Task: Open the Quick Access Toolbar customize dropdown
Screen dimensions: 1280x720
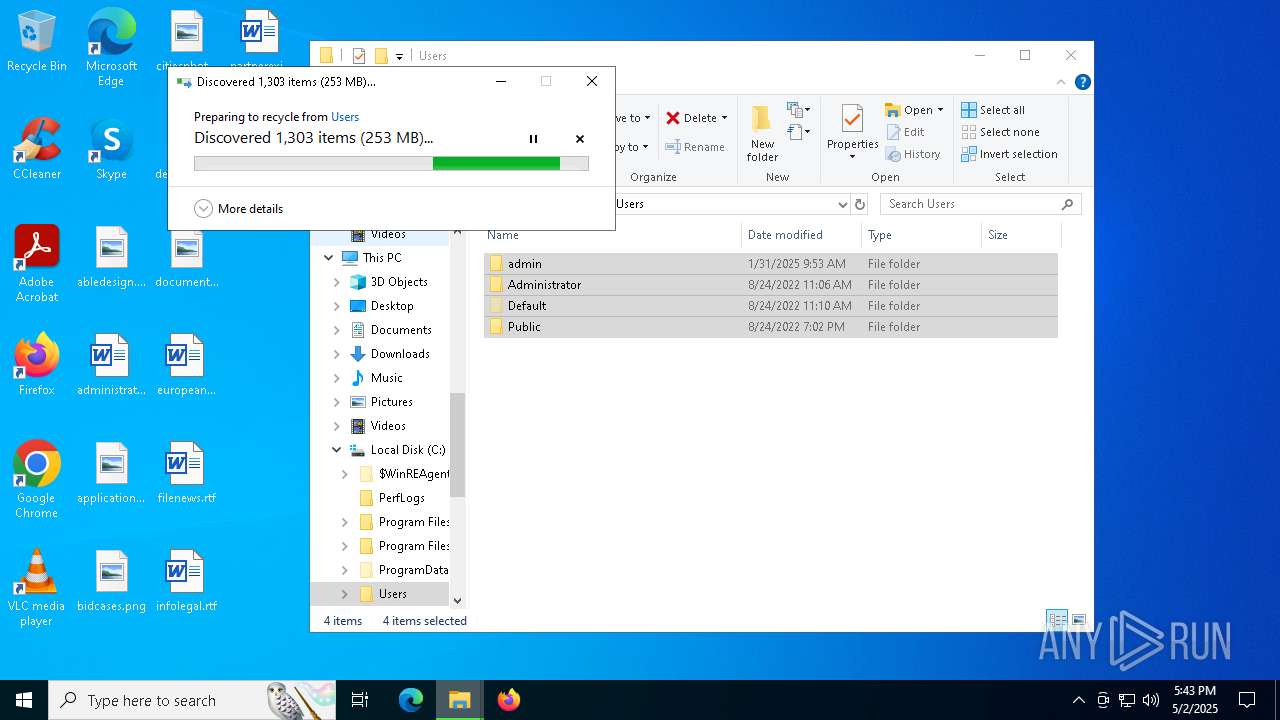Action: click(399, 56)
